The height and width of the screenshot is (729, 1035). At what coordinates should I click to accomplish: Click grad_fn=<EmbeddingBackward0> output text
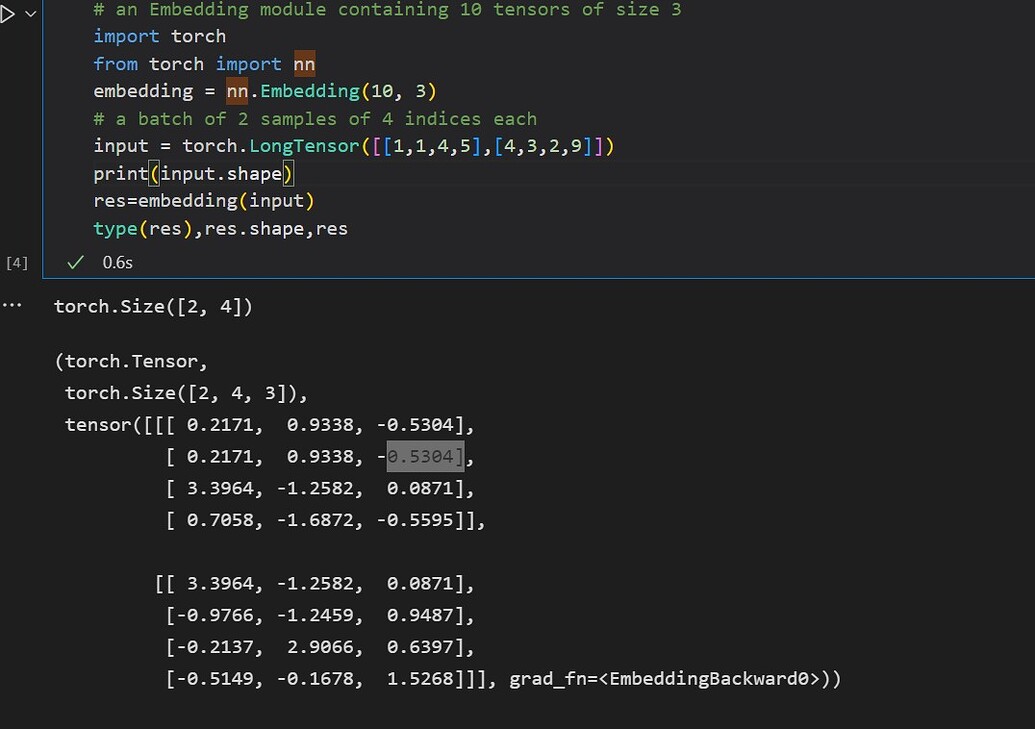[665, 678]
